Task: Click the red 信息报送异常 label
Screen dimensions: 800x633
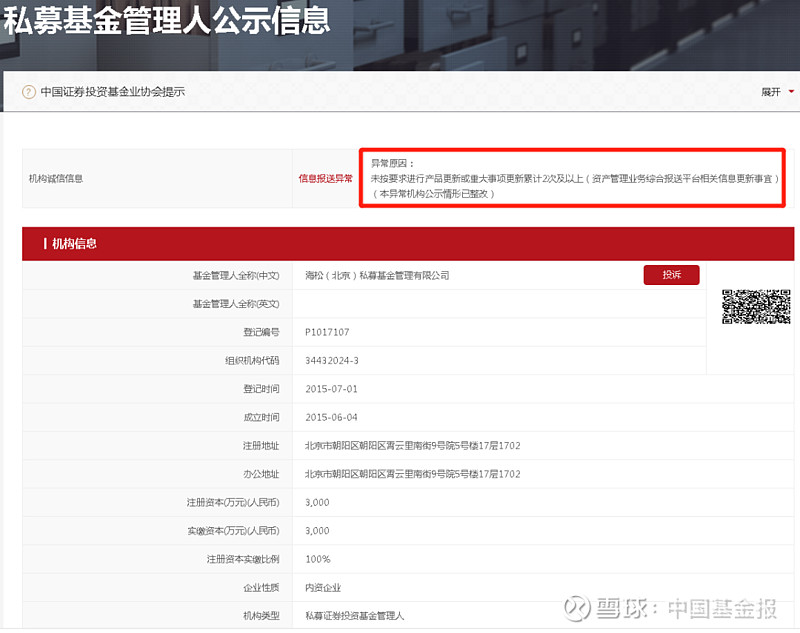Action: click(x=326, y=179)
